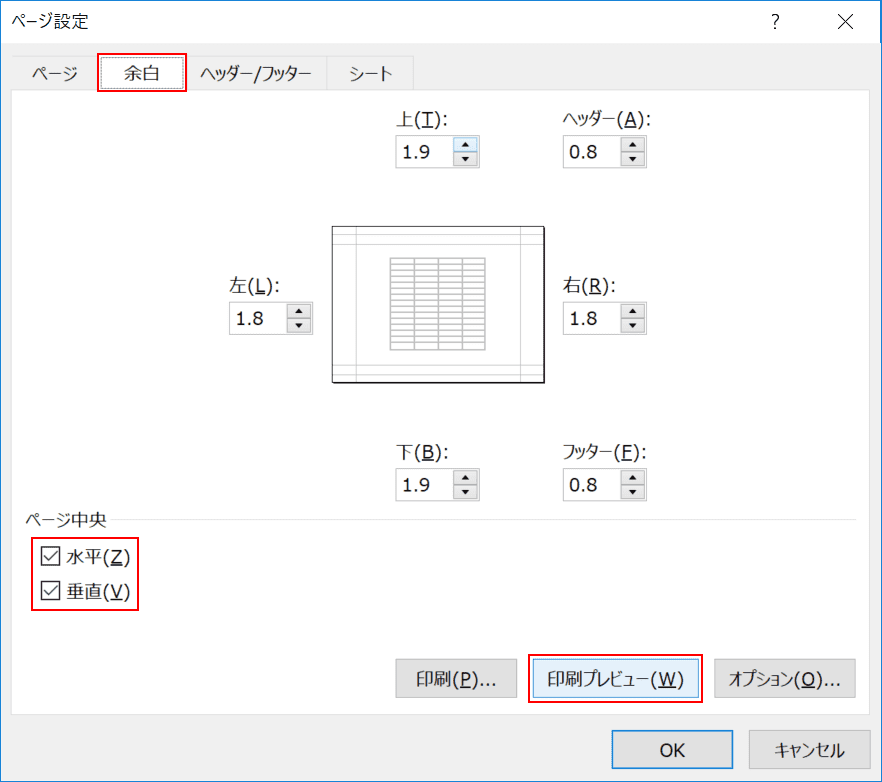
Task: Decrease the 上 margin with down arrow
Action: [465, 159]
